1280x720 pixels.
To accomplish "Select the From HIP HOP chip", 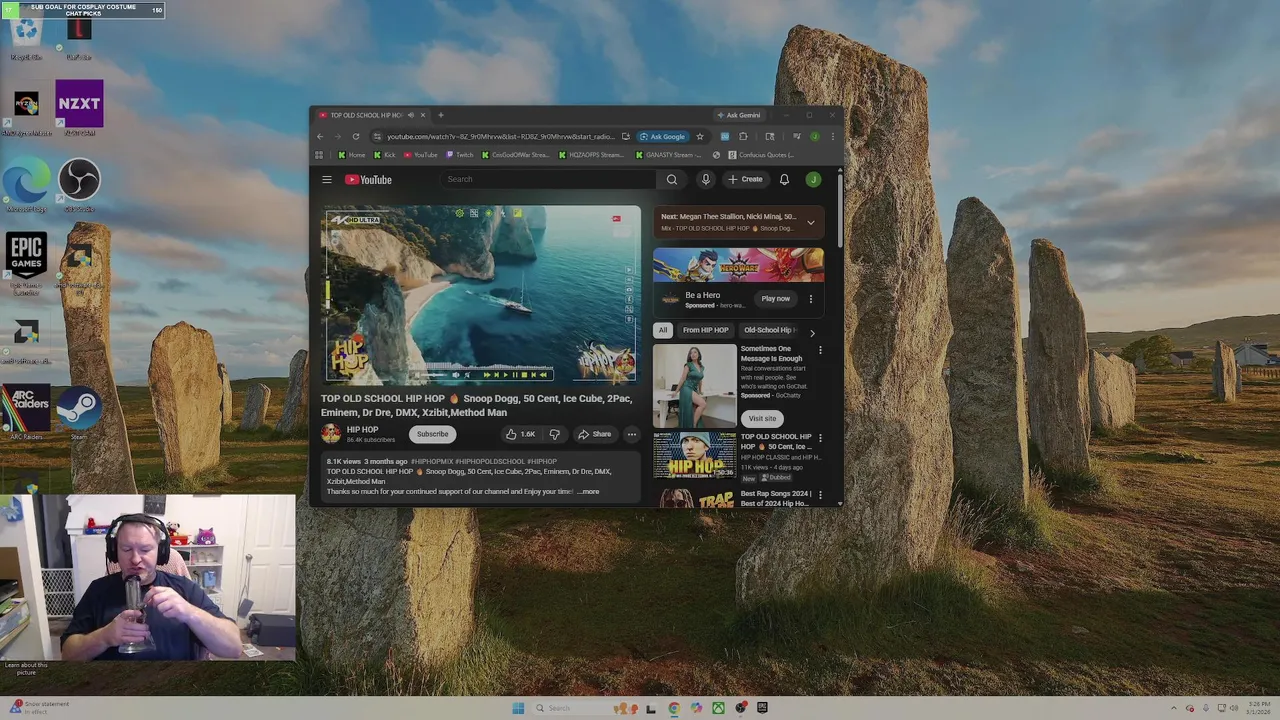I will point(705,330).
